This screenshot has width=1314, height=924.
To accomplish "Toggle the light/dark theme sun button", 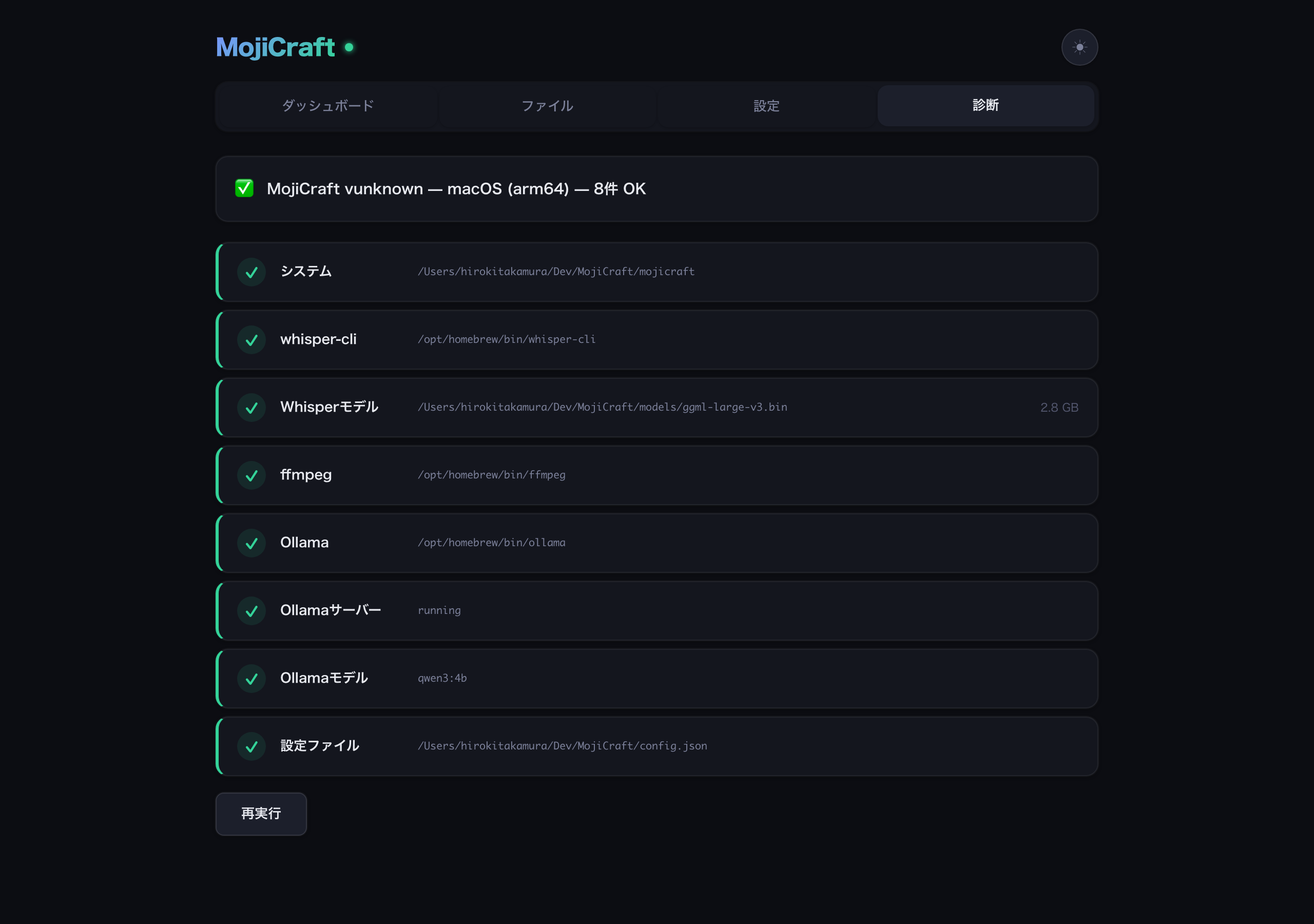I will pos(1079,47).
